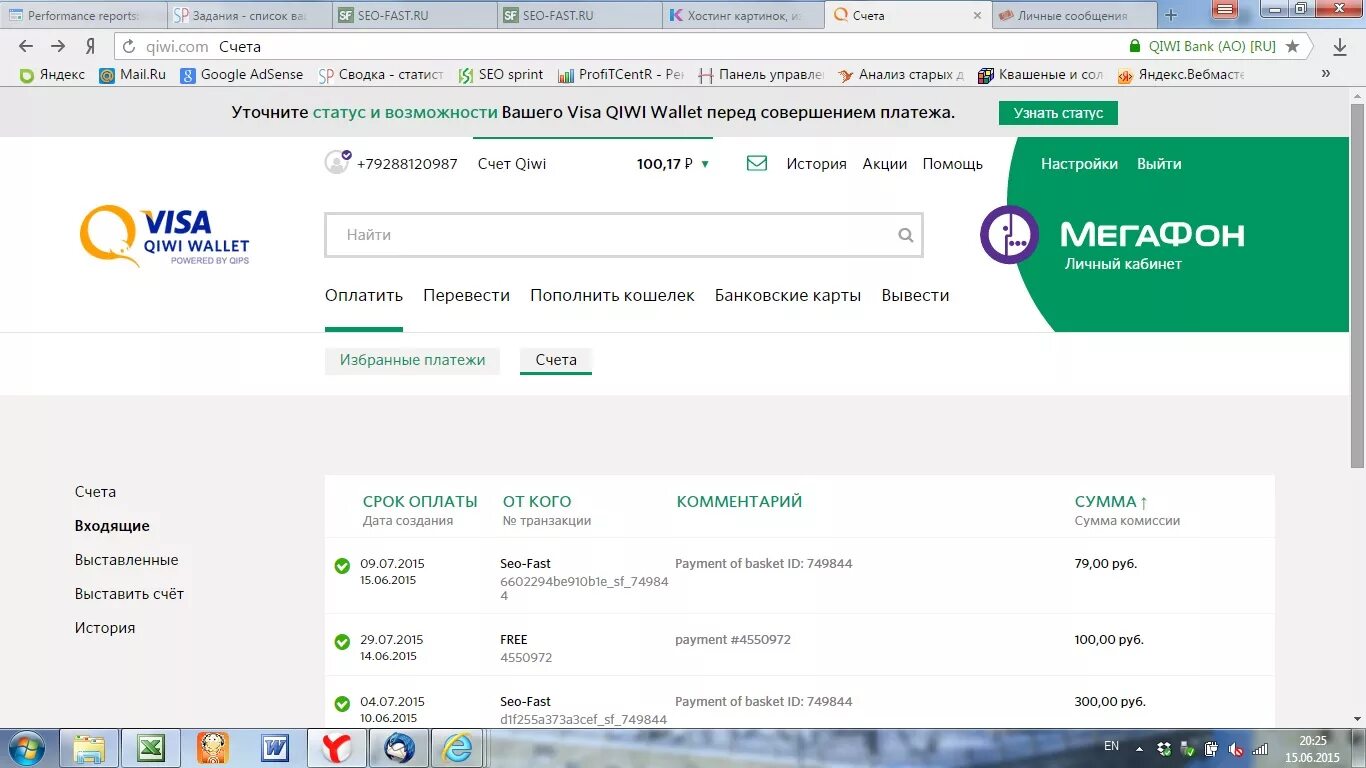
Task: Open Настройки in green header
Action: (1079, 164)
